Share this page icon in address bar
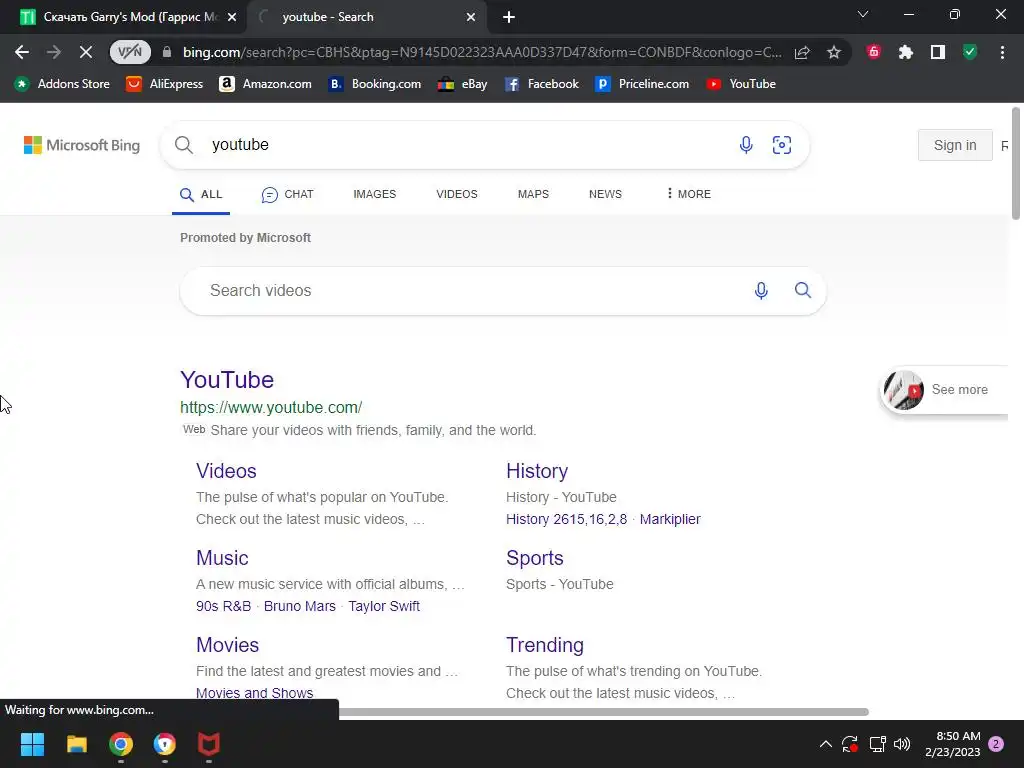Viewport: 1024px width, 768px height. click(802, 52)
